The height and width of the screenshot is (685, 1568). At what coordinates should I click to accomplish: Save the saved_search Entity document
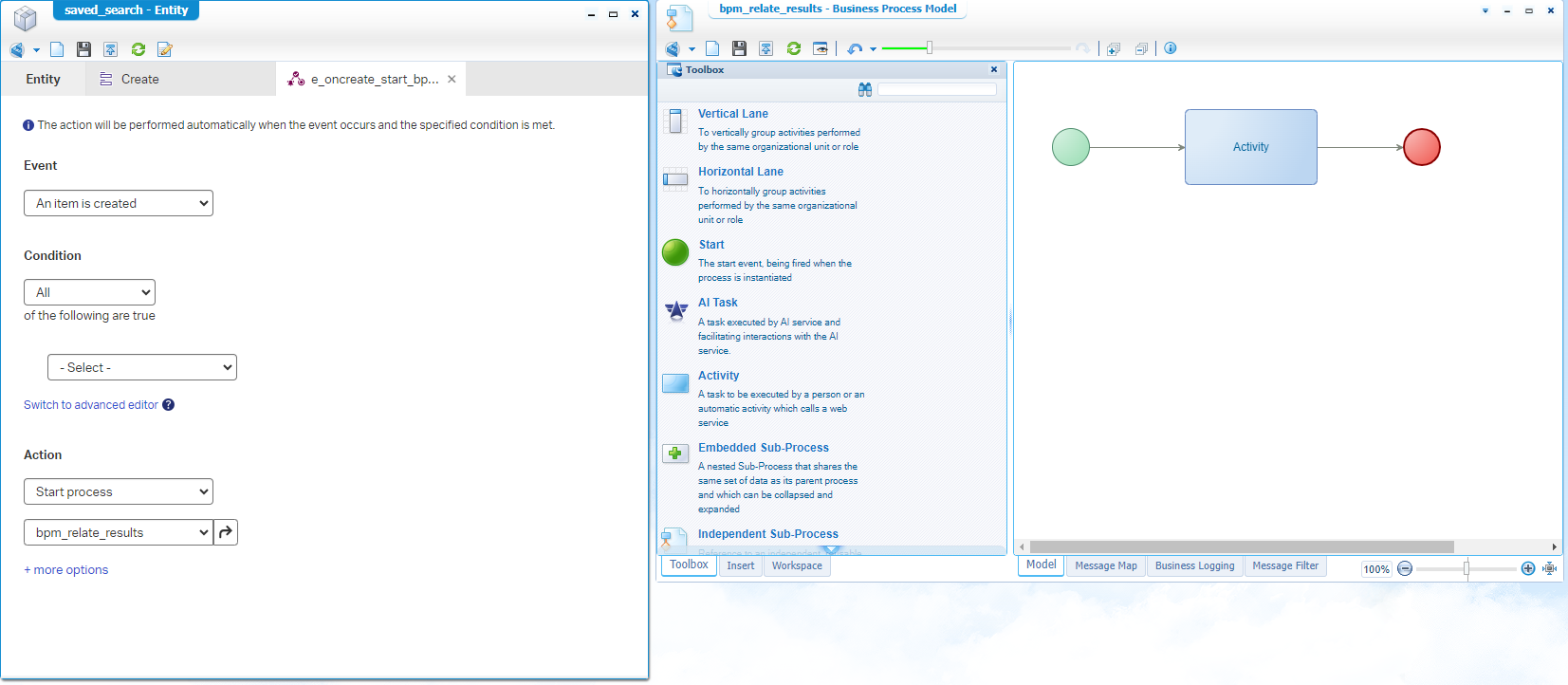[83, 49]
